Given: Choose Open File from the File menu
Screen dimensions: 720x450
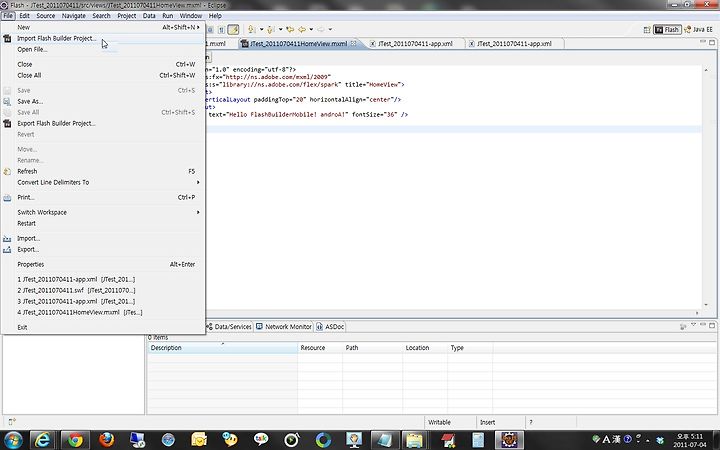Looking at the screenshot, I should point(103,50).
